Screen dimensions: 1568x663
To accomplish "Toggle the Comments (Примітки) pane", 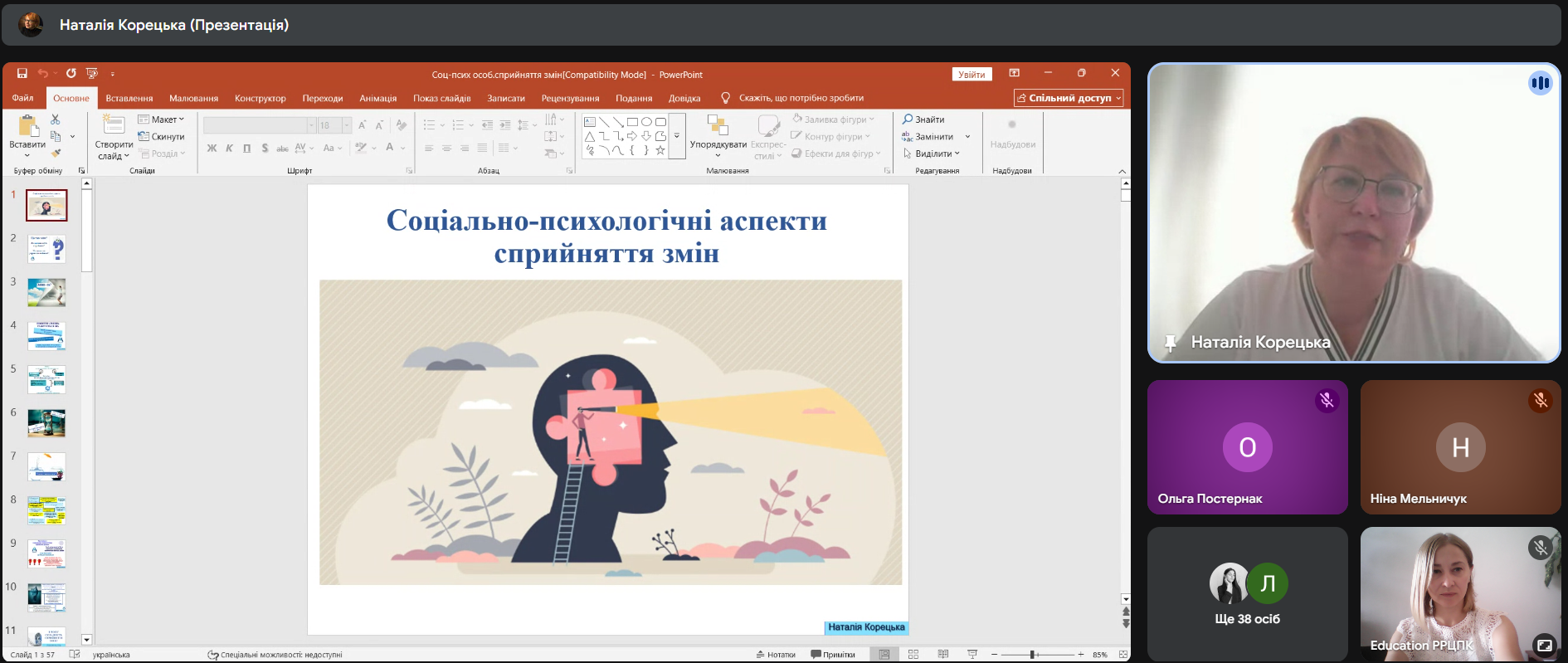I will (833, 655).
